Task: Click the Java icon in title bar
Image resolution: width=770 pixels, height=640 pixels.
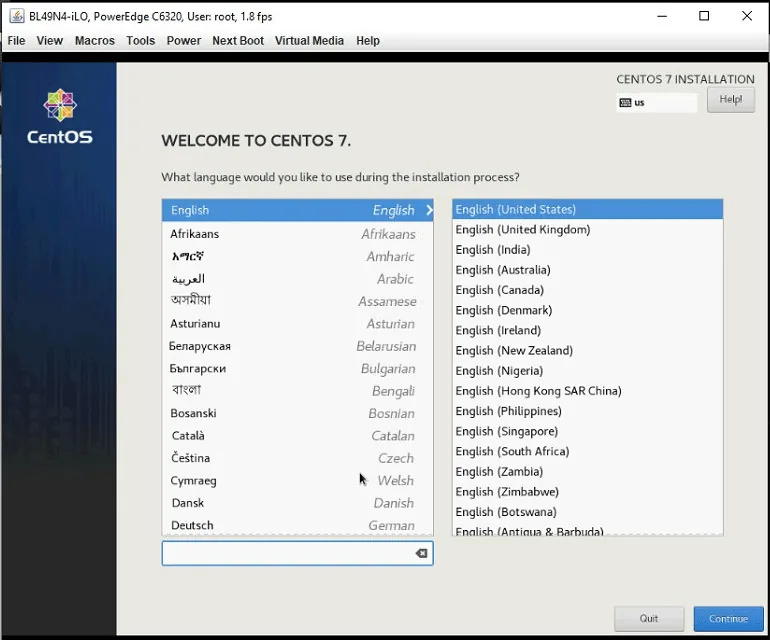Action: coord(17,16)
